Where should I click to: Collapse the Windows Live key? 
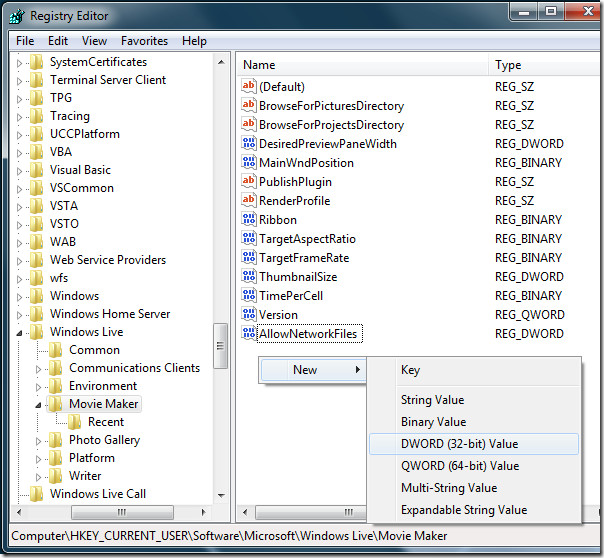(19, 333)
